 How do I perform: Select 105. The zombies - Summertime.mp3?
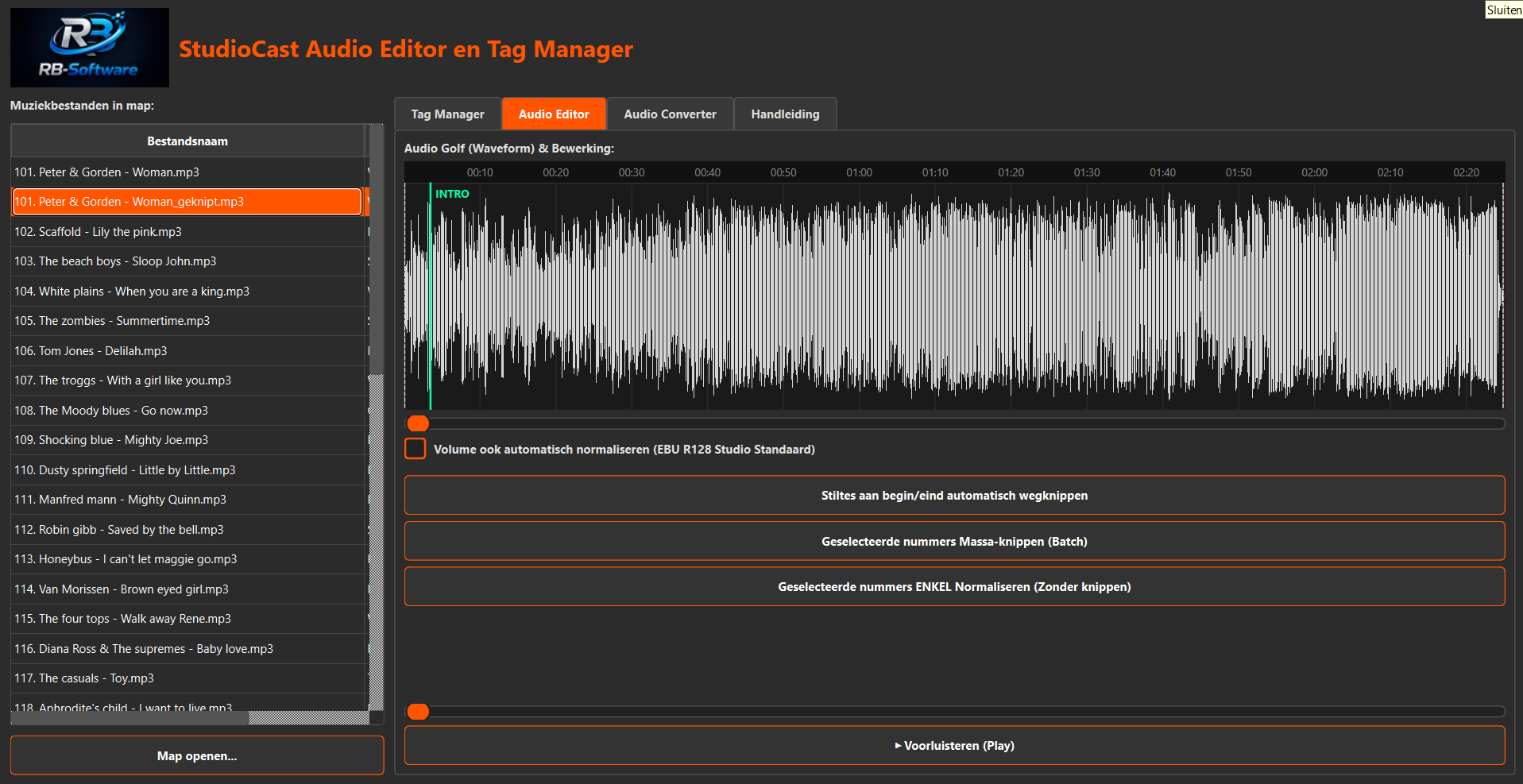click(187, 321)
